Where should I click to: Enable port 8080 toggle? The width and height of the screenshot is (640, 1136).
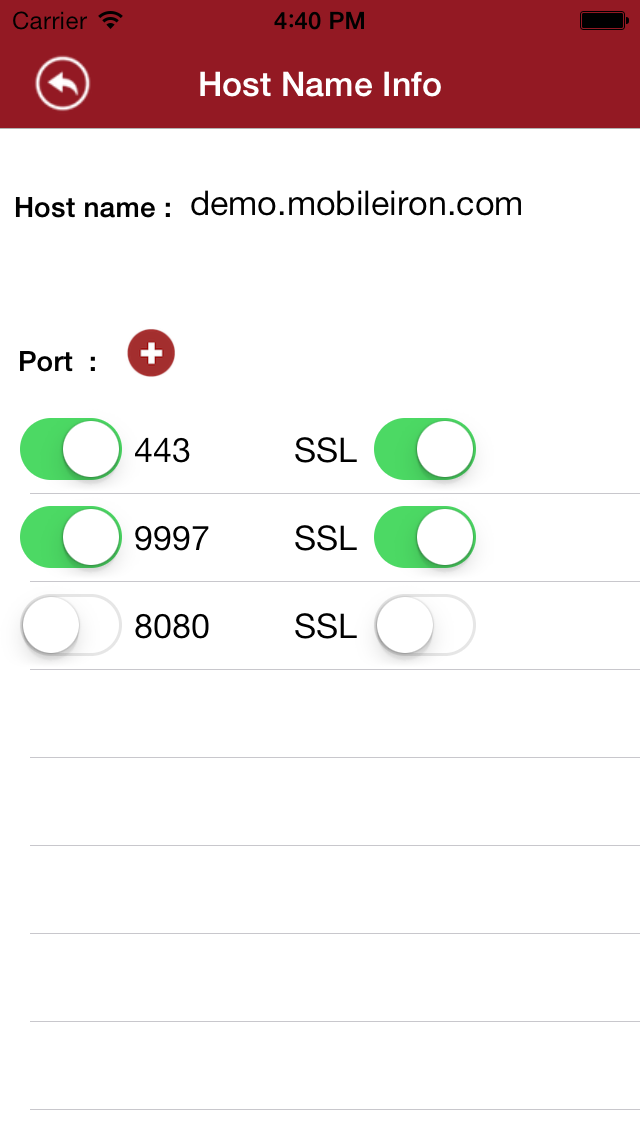point(70,625)
